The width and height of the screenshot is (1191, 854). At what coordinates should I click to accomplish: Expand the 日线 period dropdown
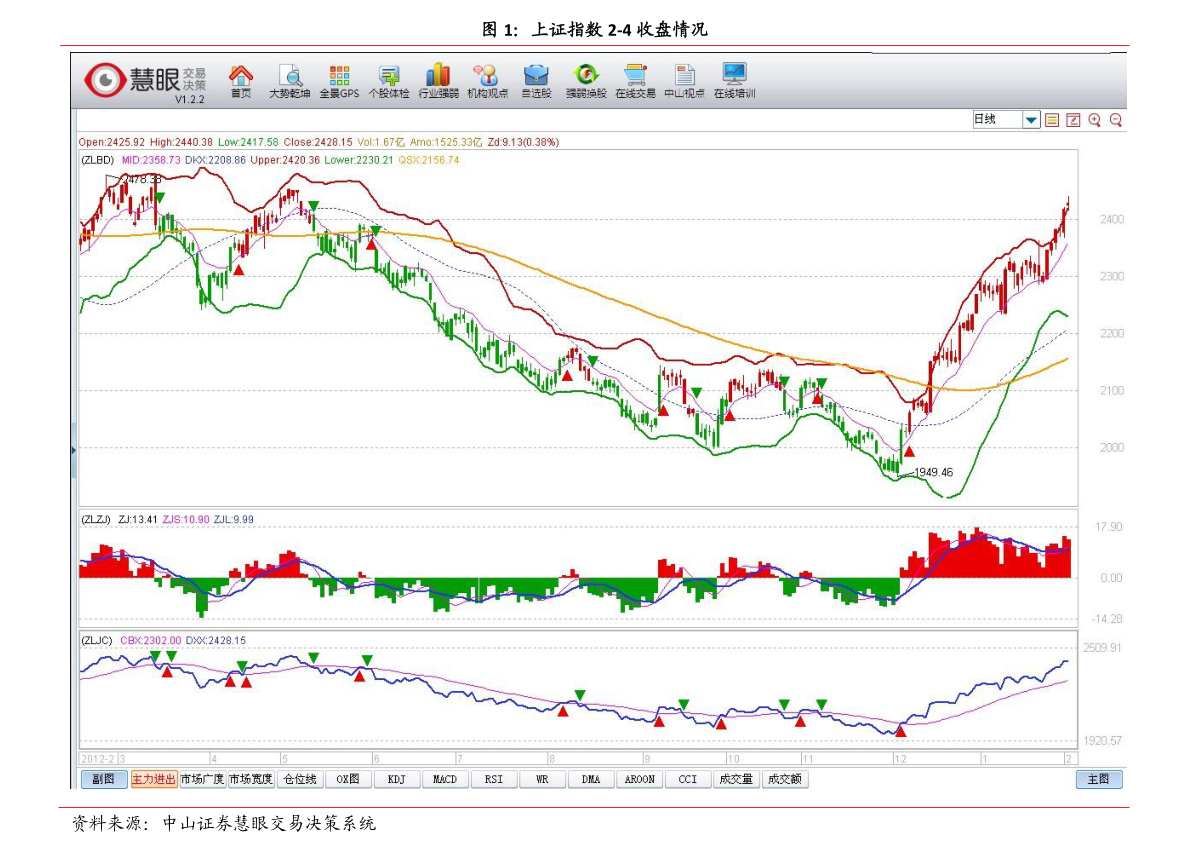1031,120
